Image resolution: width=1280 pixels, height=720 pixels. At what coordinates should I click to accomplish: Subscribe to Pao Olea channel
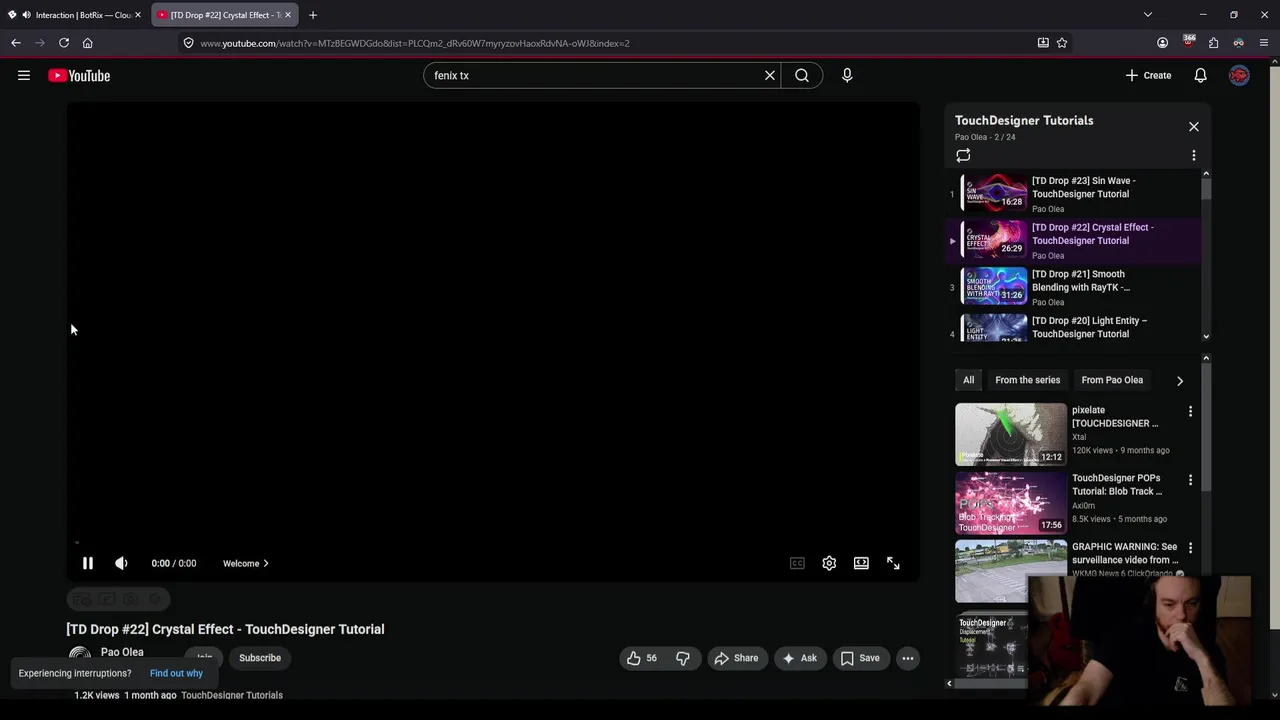tap(260, 658)
